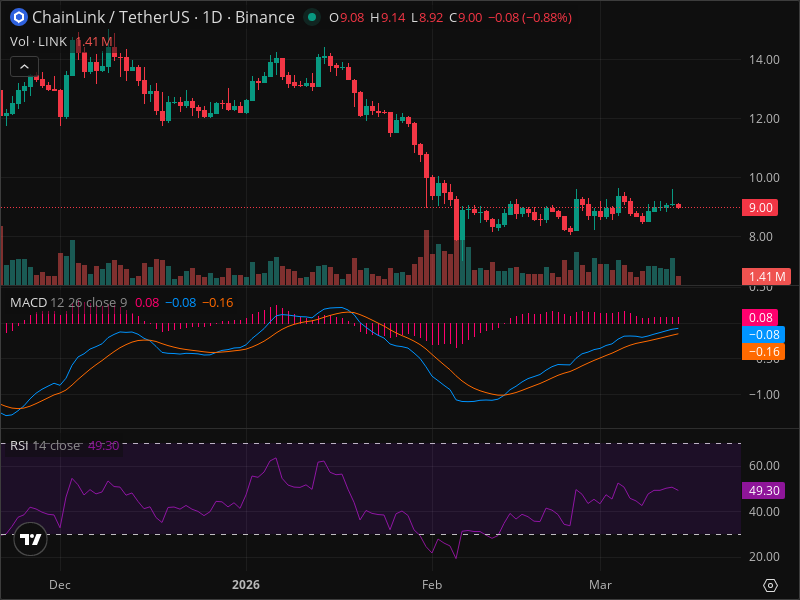Click the O9.08 open price value
The width and height of the screenshot is (800, 600).
[346, 18]
